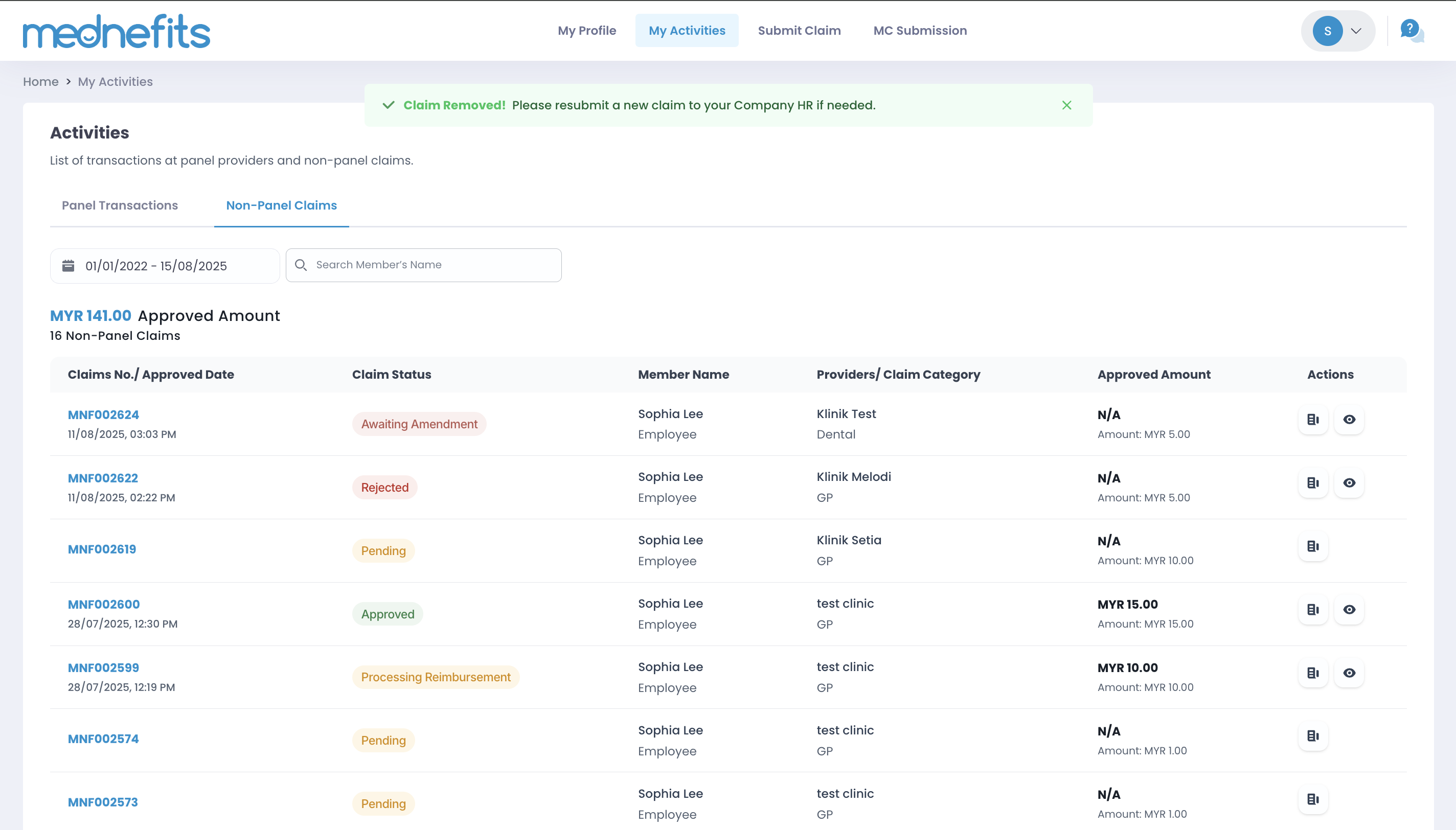Go to My Profile tab
Screen dimensions: 1456x830
[586, 31]
